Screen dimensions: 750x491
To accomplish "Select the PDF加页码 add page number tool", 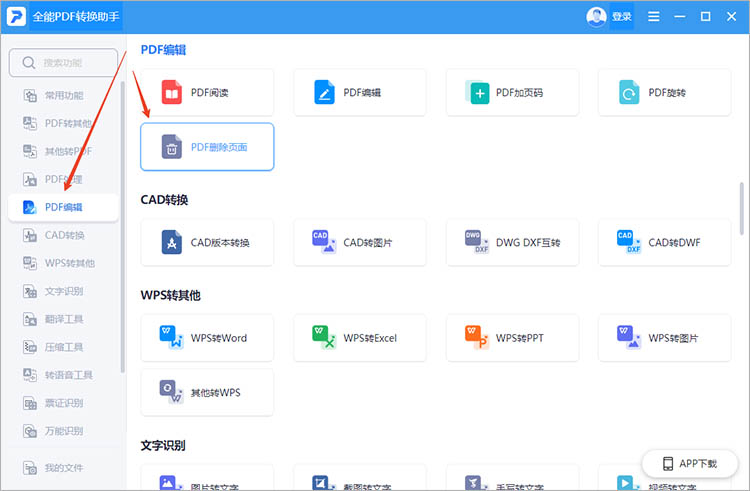I will (x=512, y=92).
